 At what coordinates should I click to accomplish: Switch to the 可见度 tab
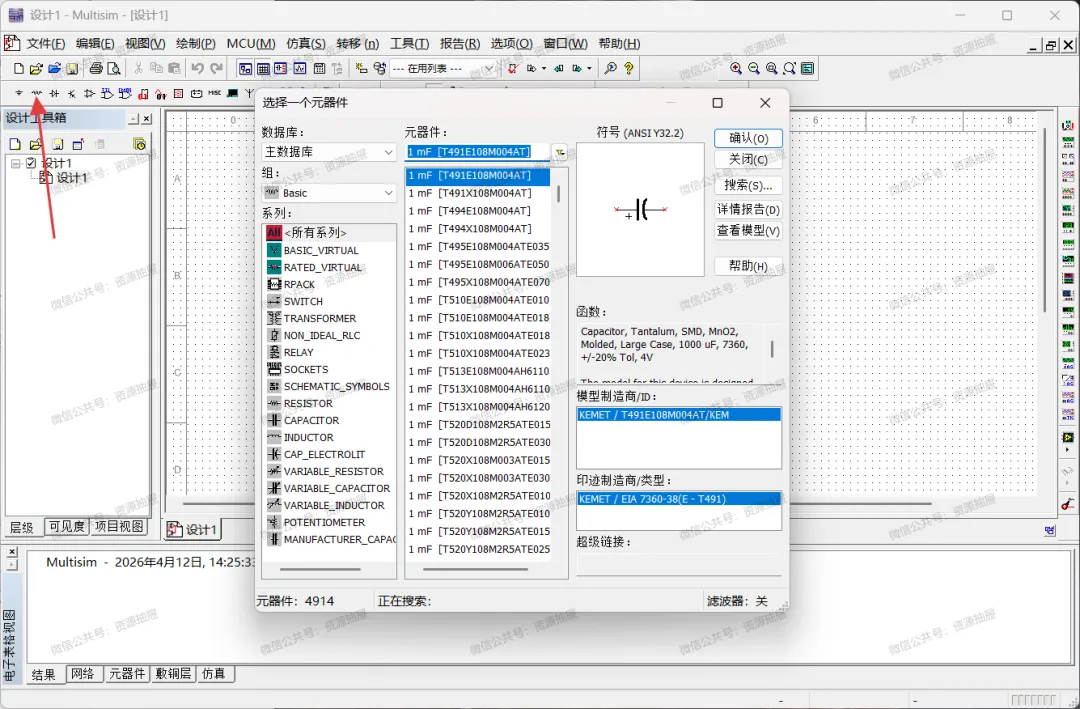pyautogui.click(x=66, y=527)
